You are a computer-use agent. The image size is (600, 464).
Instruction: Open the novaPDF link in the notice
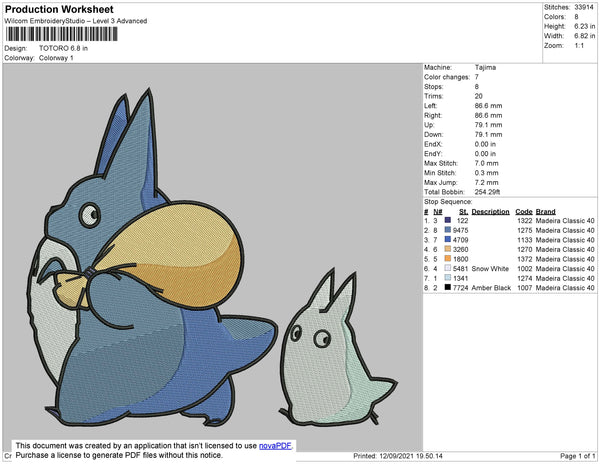275,446
